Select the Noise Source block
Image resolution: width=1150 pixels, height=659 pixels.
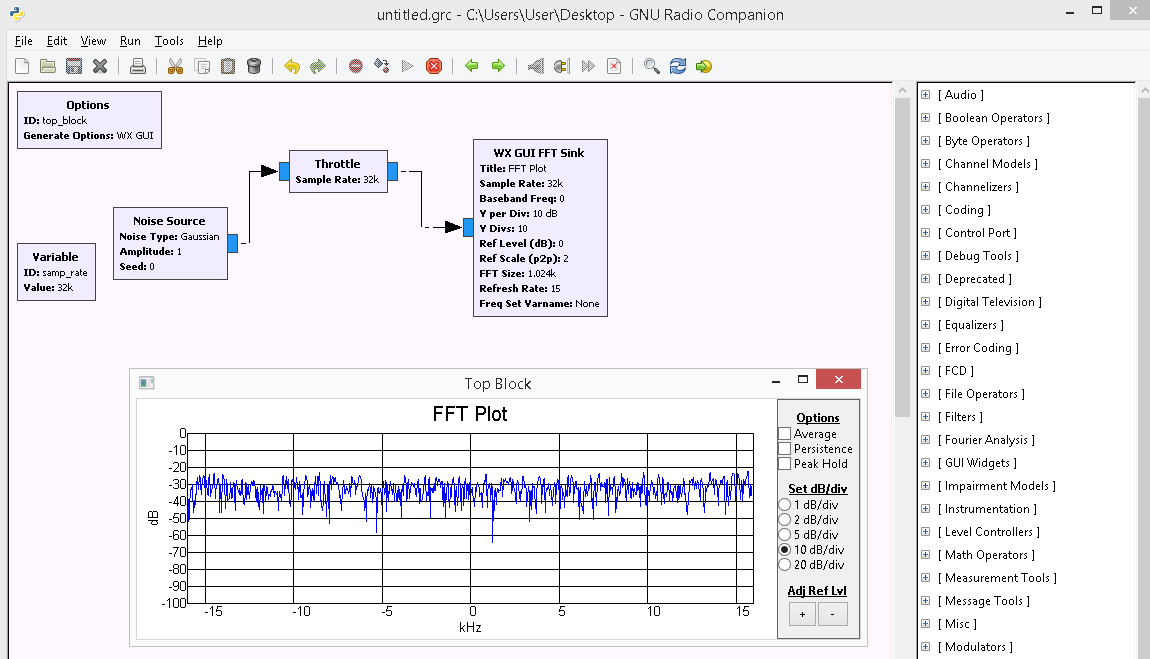click(170, 243)
